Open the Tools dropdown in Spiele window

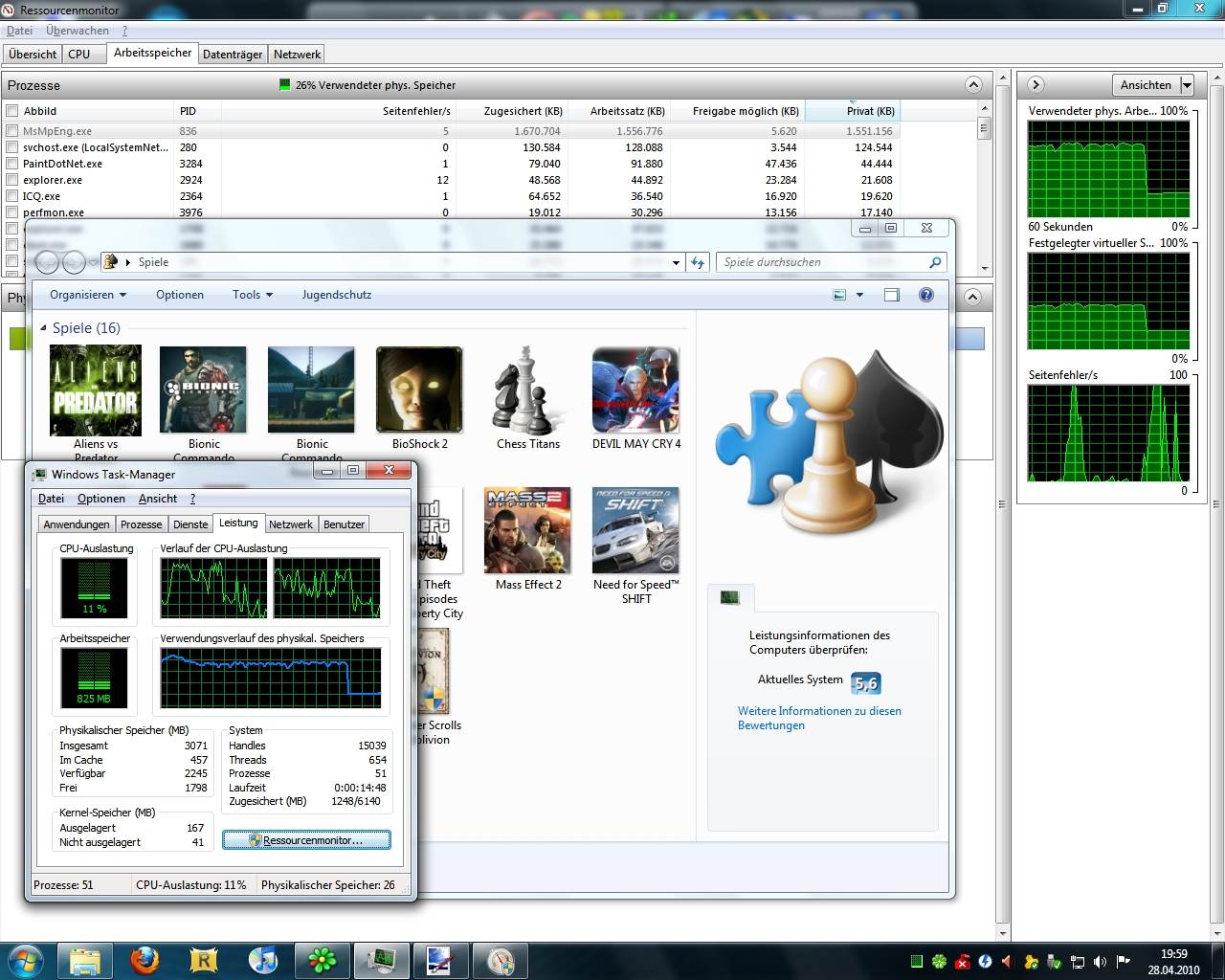[x=253, y=295]
